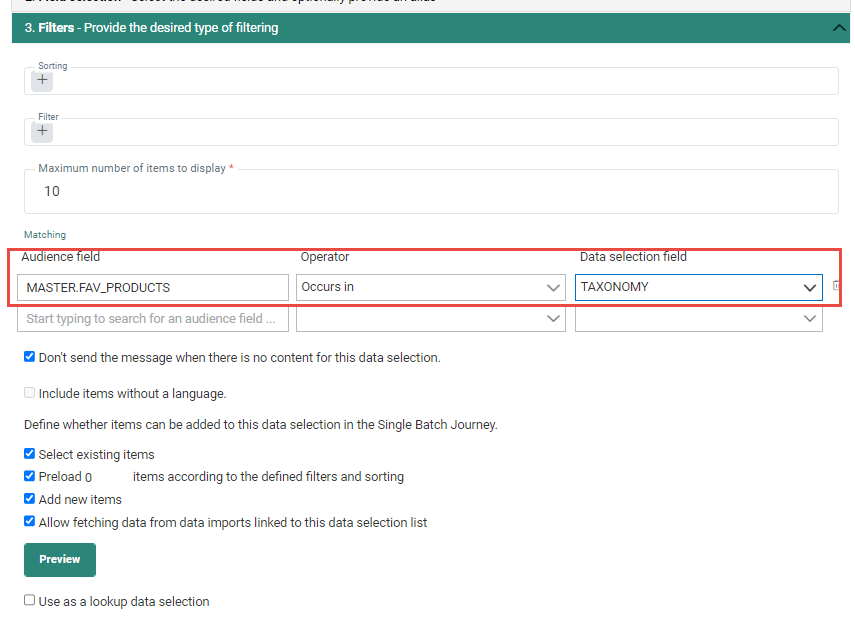Uncheck the 'Add new items' checkbox
The image size is (855, 626).
[x=30, y=499]
